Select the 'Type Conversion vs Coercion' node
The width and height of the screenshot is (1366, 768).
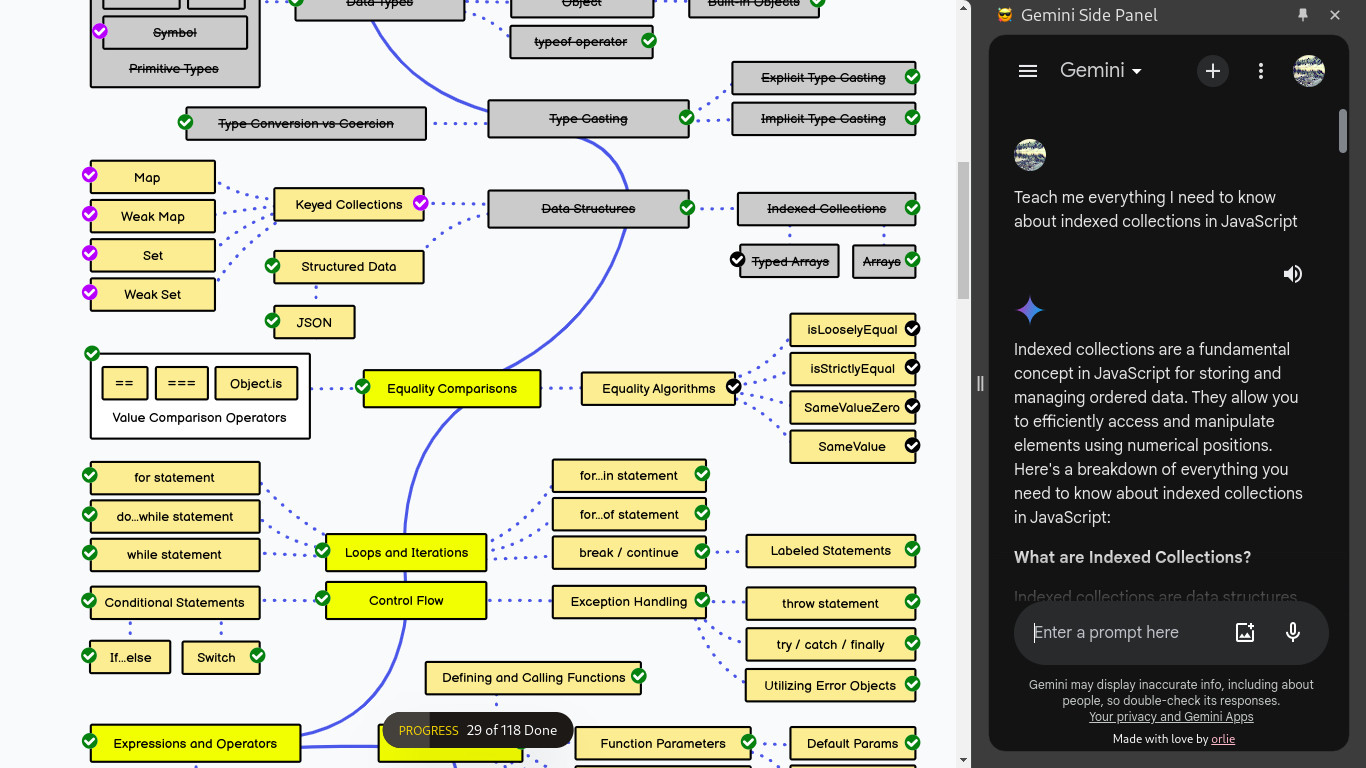(x=306, y=124)
